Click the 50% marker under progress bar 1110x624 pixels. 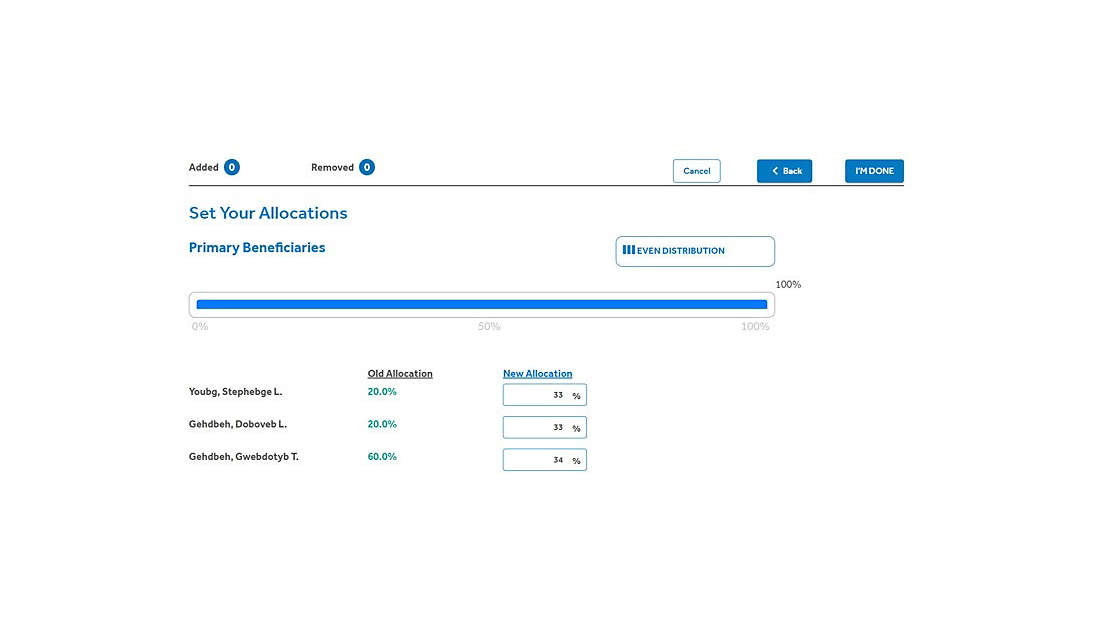pos(489,327)
